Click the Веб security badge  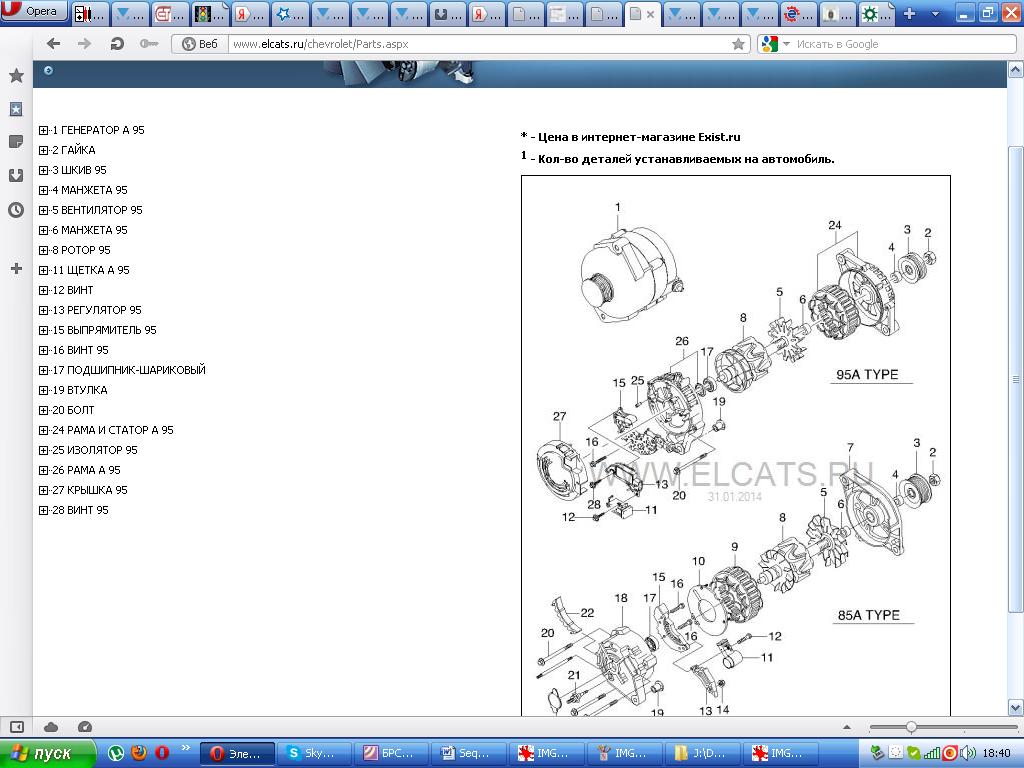pos(200,44)
